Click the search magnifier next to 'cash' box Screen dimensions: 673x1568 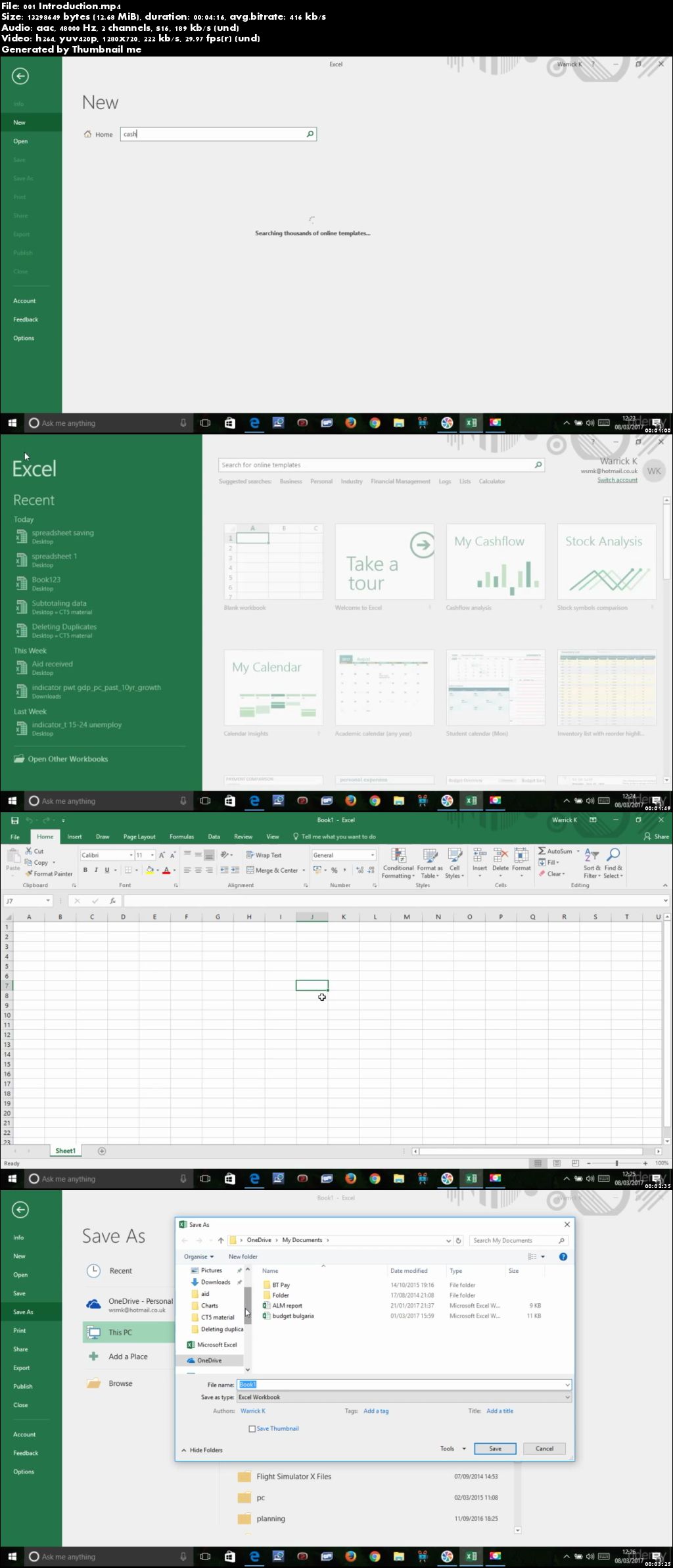pos(310,134)
